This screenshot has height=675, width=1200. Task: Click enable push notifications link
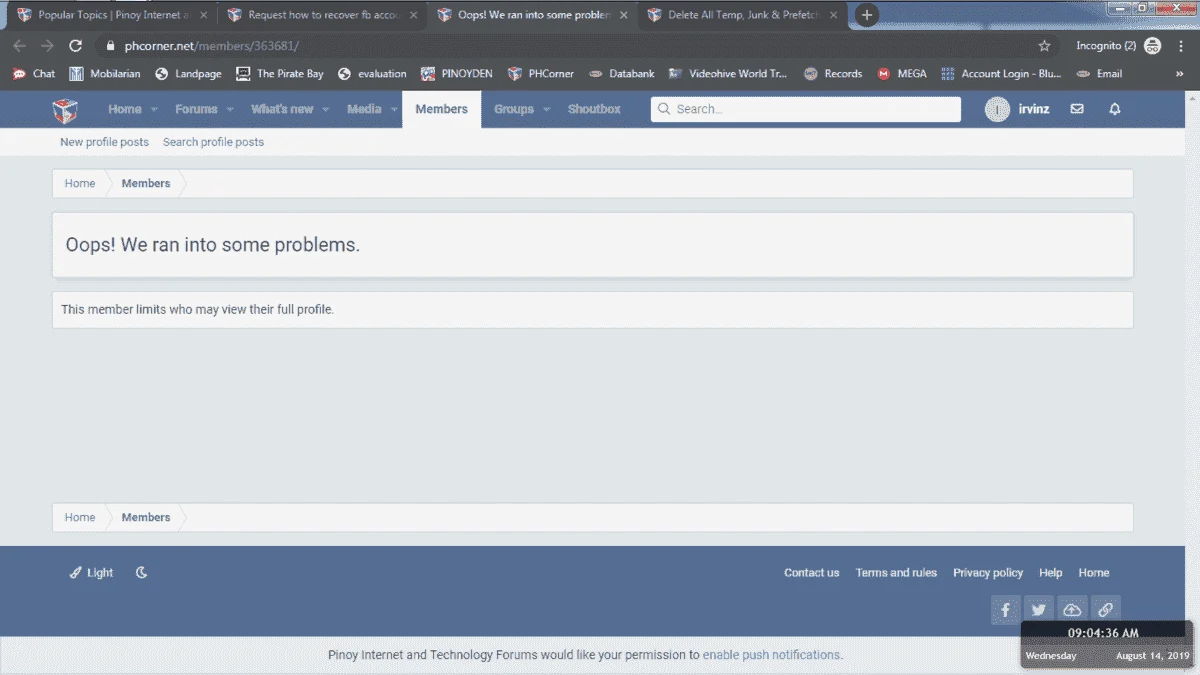[x=771, y=655]
